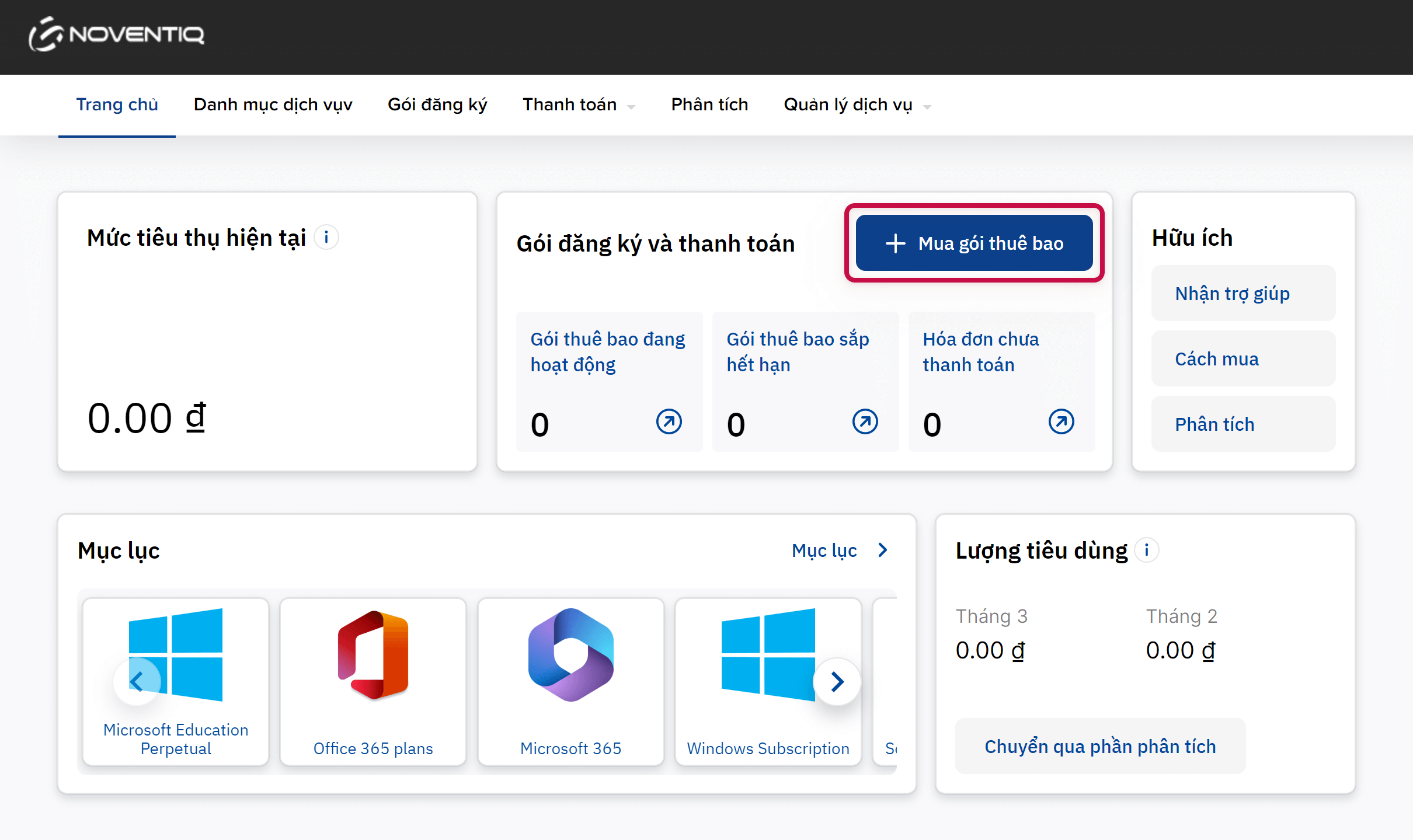Open the Microsoft 365 catalog tile
This screenshot has height=840, width=1413.
coord(570,681)
